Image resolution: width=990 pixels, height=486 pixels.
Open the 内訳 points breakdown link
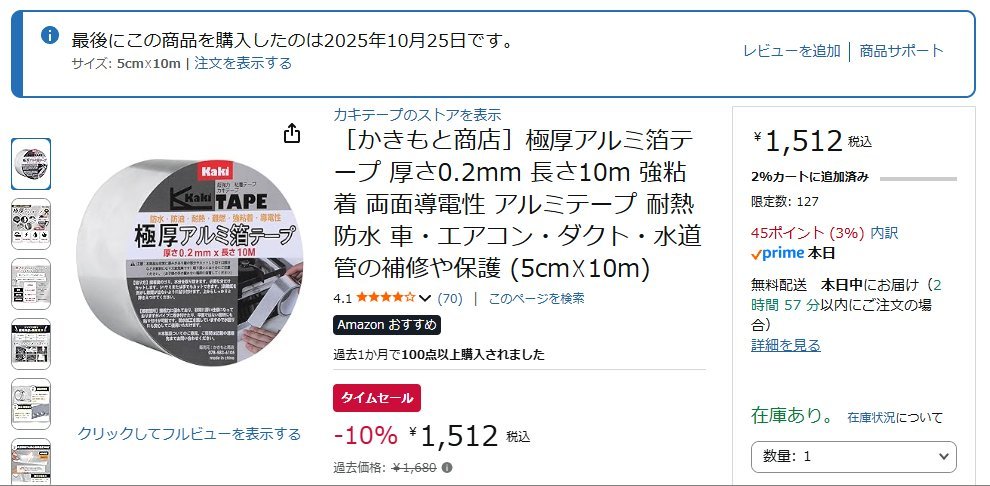click(x=884, y=233)
